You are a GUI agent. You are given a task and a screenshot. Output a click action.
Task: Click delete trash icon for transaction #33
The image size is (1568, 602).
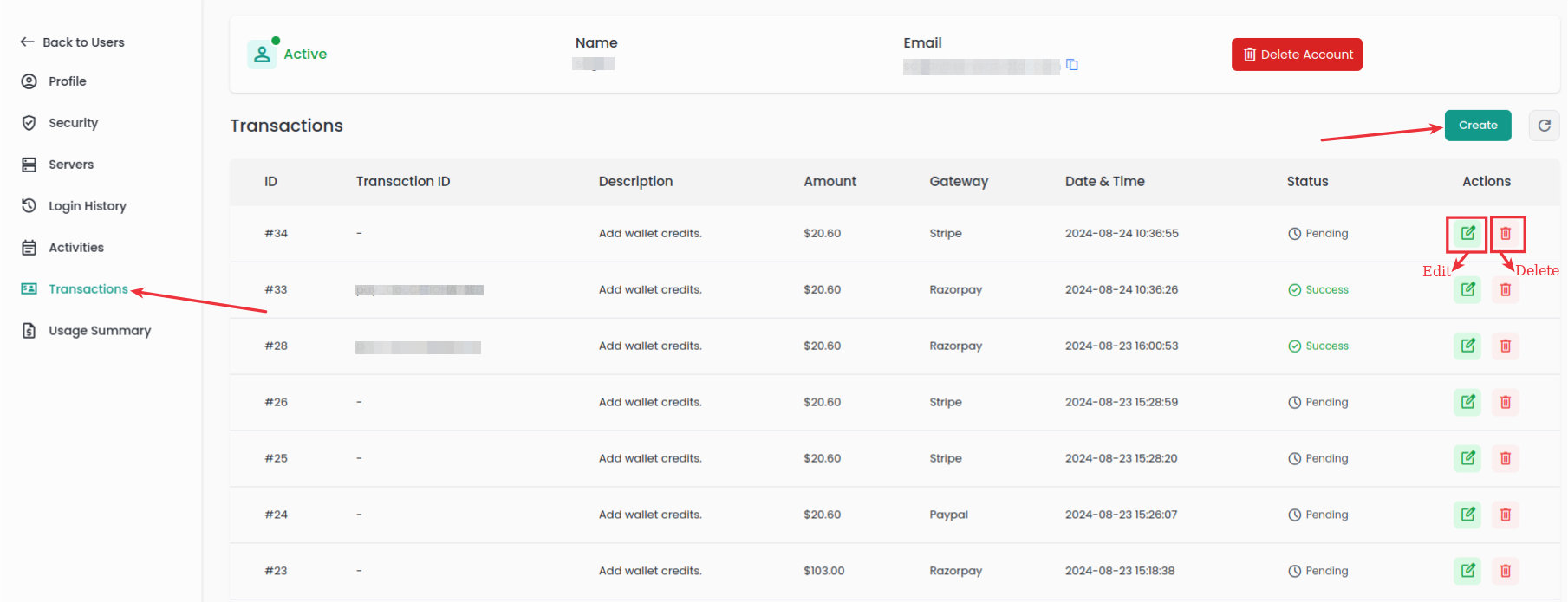click(x=1506, y=289)
